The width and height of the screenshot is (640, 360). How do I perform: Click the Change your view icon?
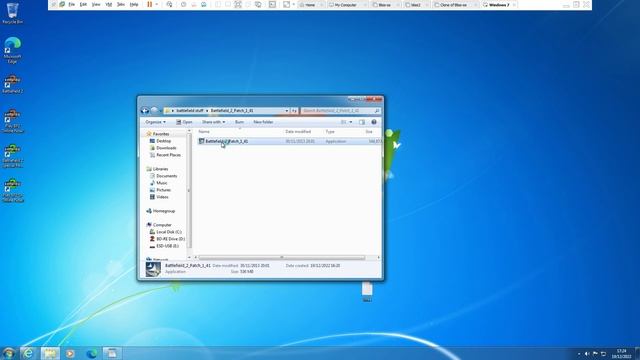click(x=343, y=122)
